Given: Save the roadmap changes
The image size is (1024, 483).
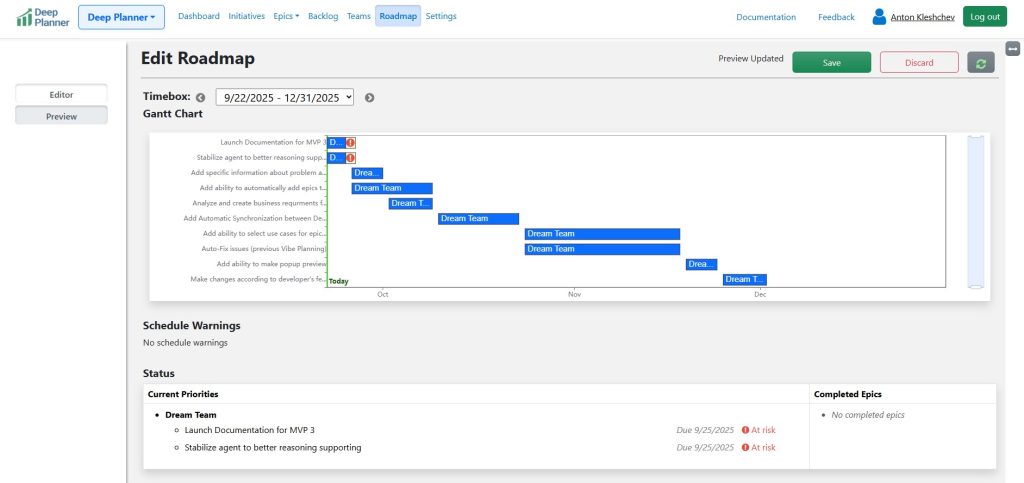Looking at the screenshot, I should 831,63.
